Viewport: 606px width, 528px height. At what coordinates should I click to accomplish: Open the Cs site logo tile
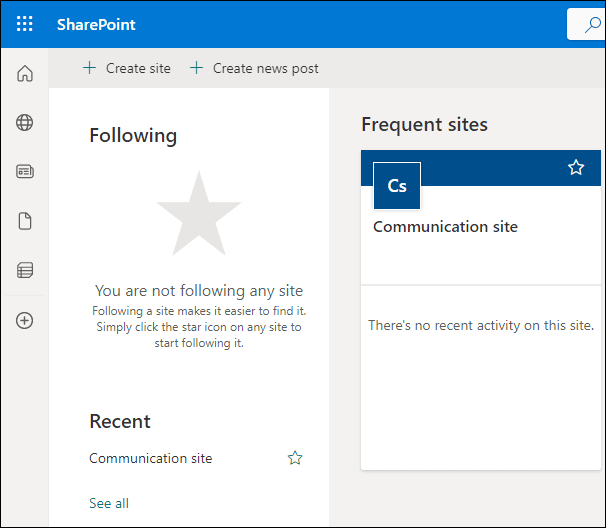(397, 186)
